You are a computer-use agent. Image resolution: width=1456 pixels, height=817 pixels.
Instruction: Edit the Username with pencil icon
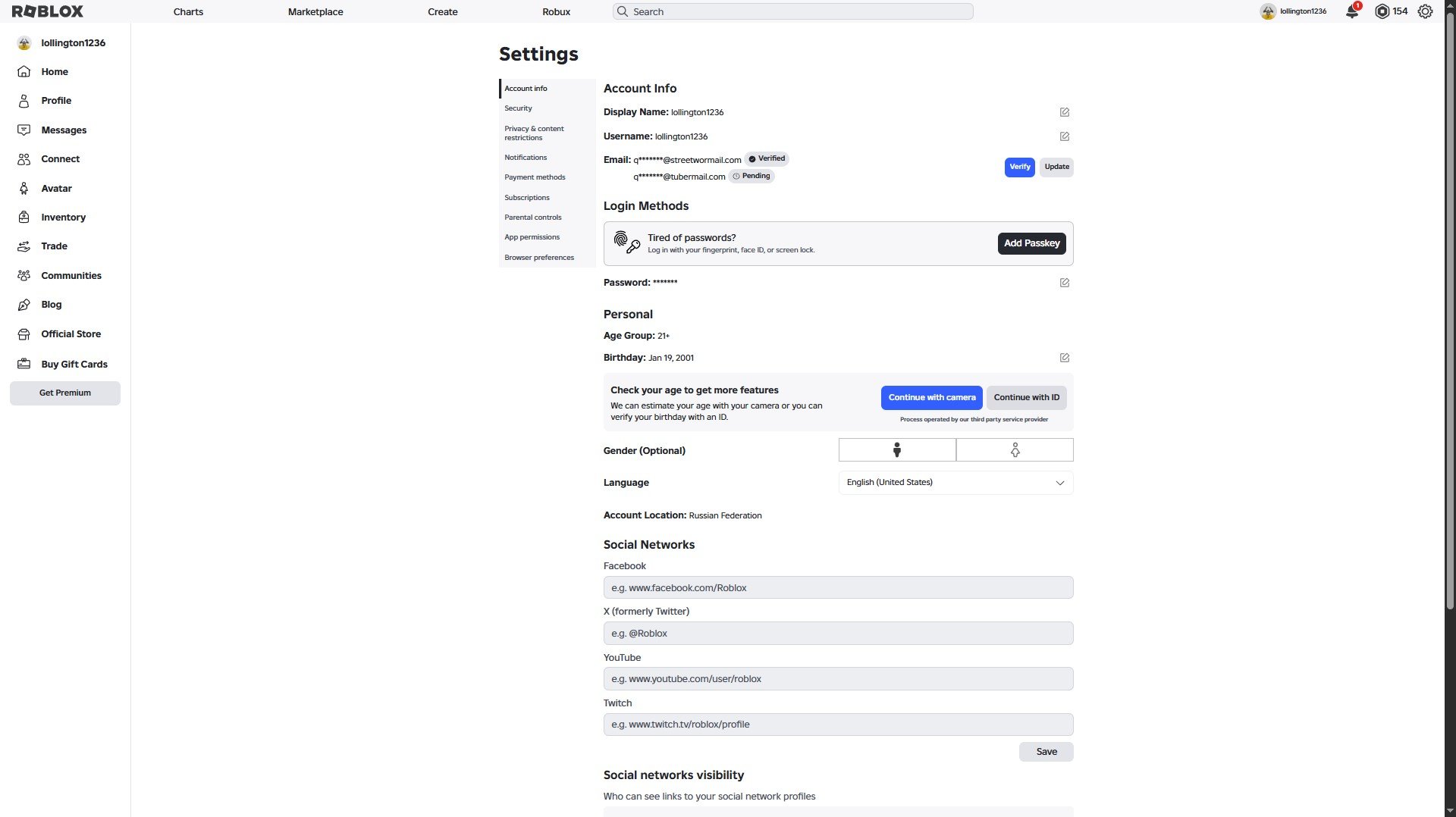point(1065,136)
